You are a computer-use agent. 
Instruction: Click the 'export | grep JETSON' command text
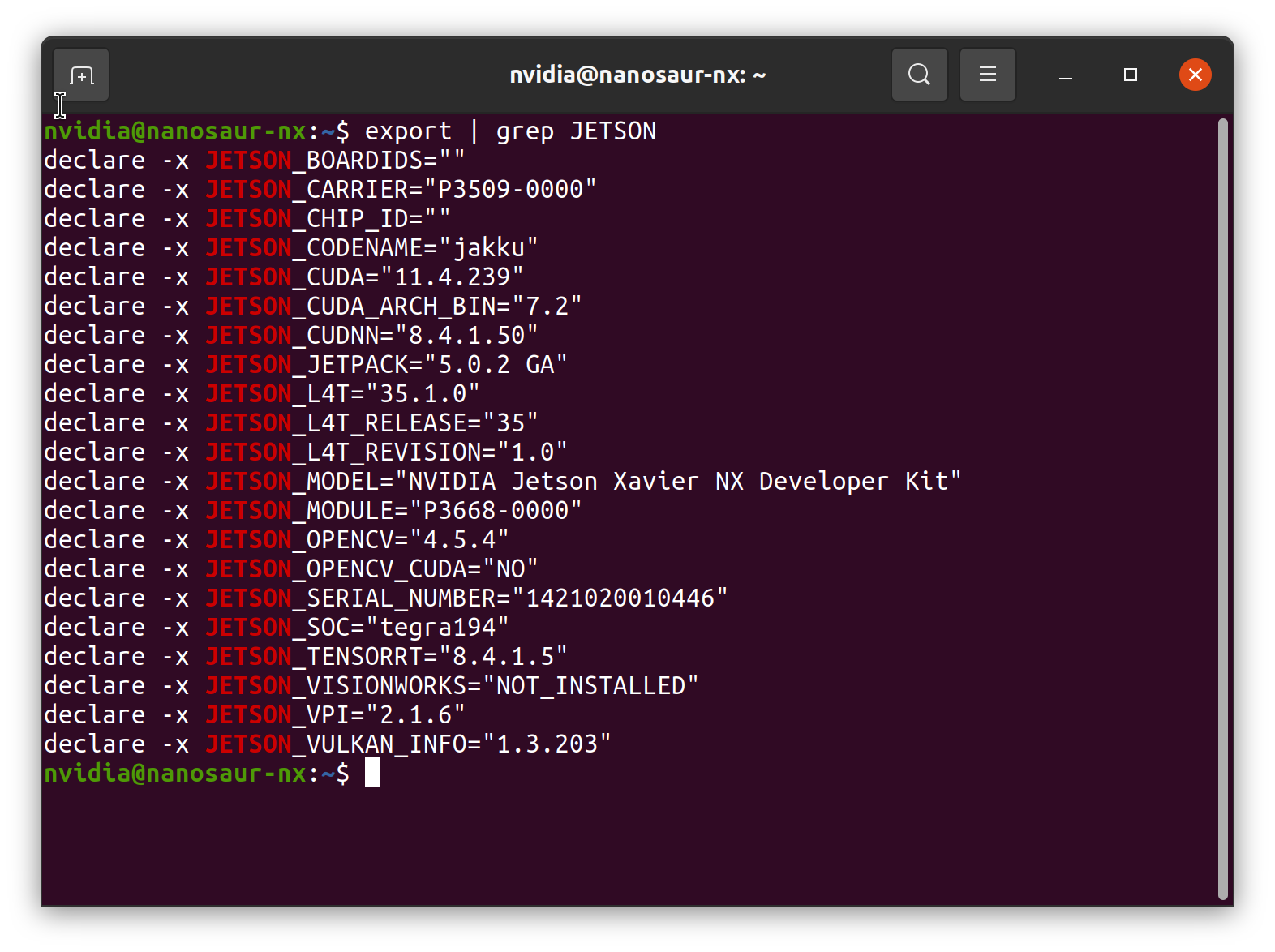[x=510, y=131]
